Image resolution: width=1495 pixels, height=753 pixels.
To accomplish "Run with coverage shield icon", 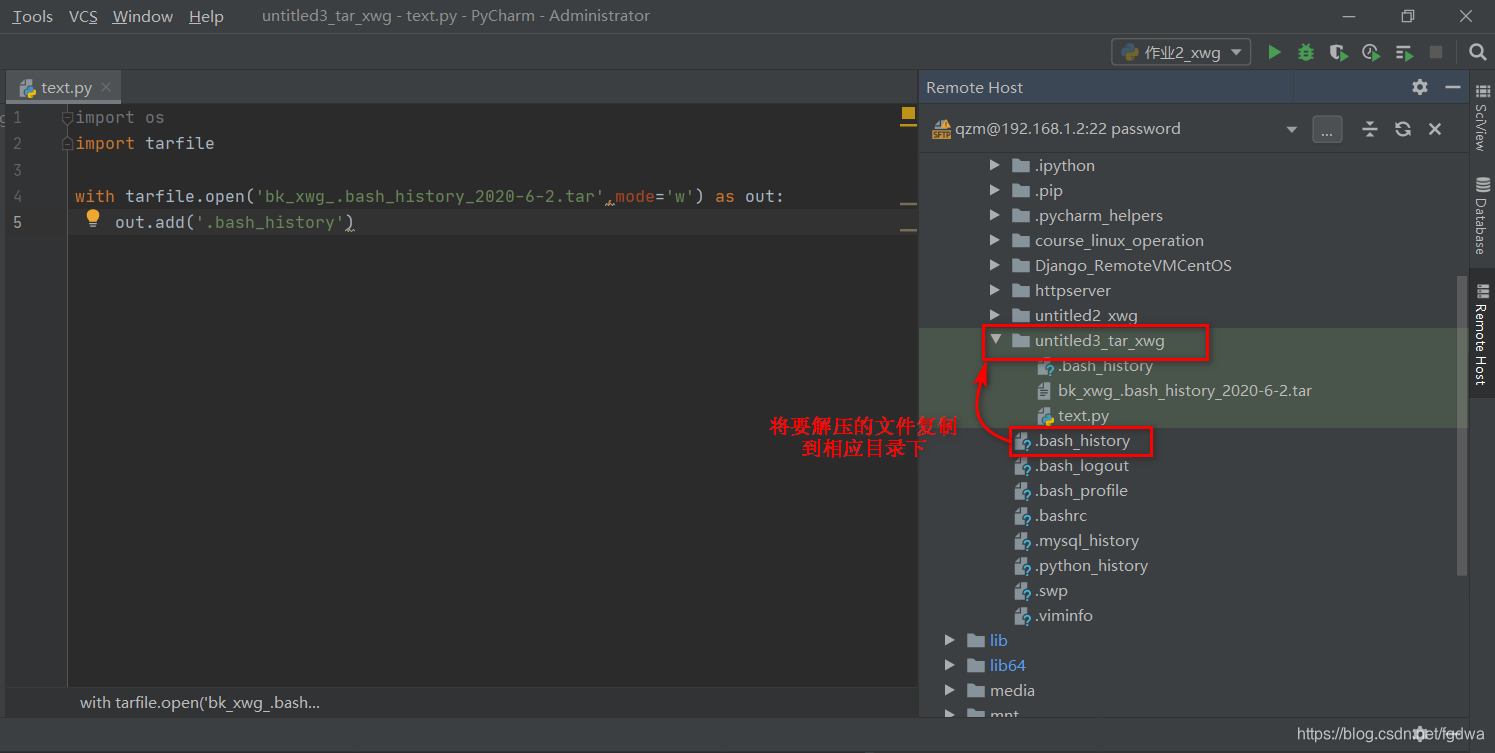I will click(x=1338, y=52).
